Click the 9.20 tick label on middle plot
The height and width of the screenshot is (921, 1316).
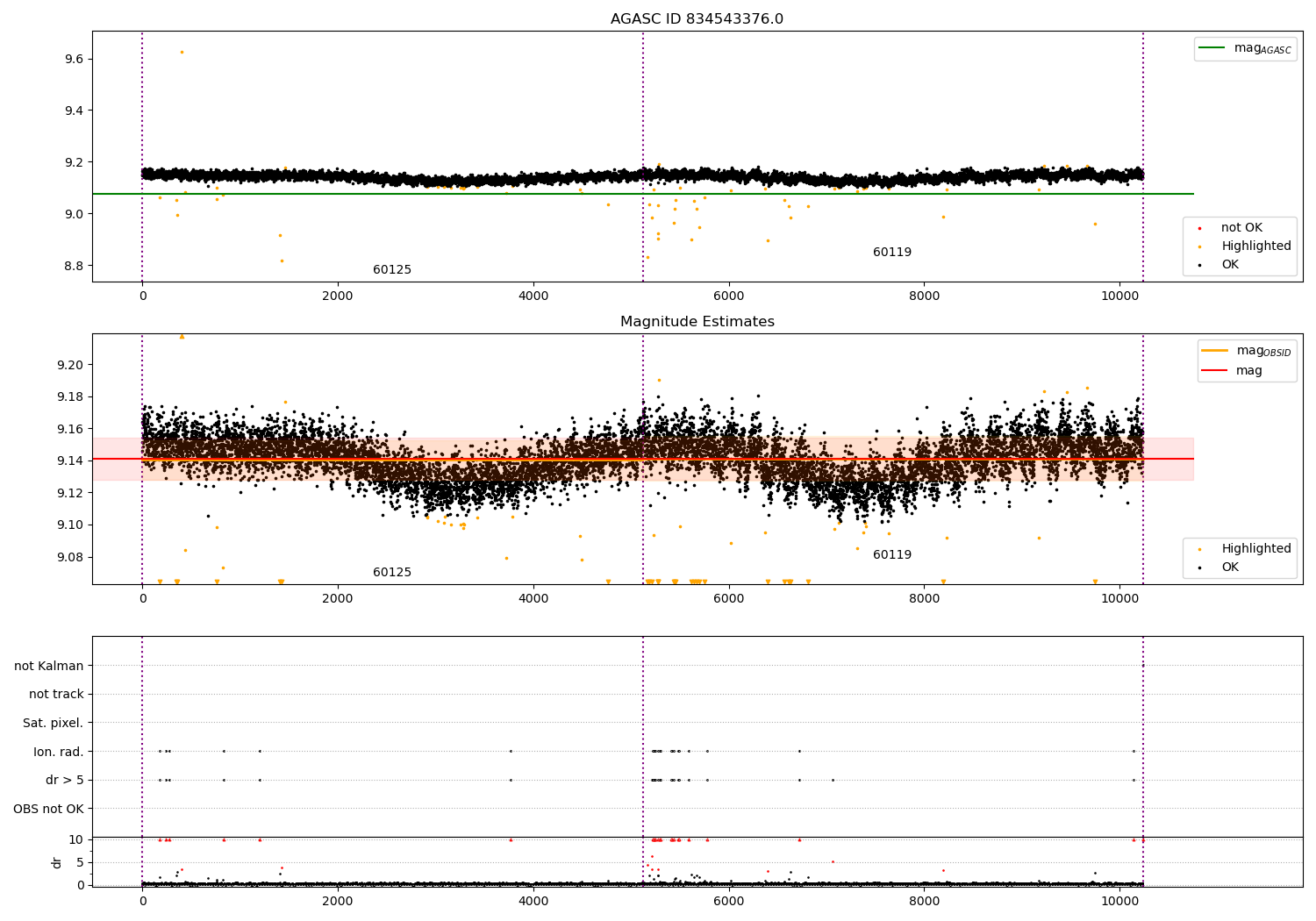click(69, 365)
